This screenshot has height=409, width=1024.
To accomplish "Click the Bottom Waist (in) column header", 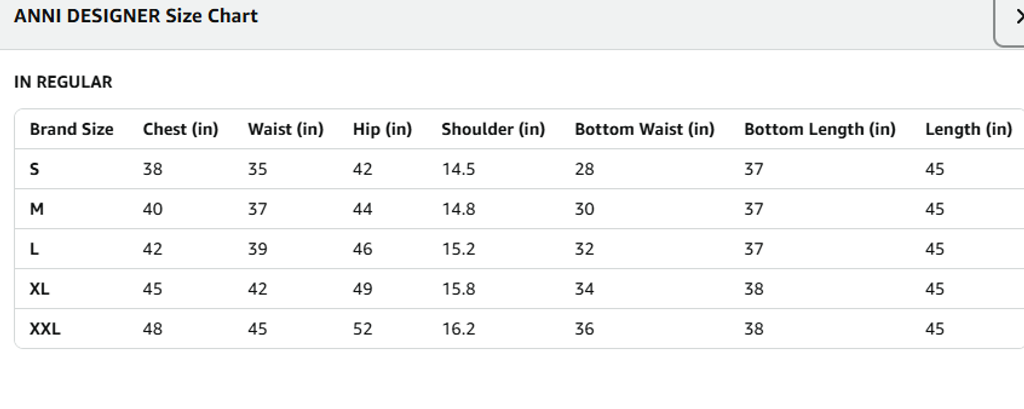I will pos(644,129).
